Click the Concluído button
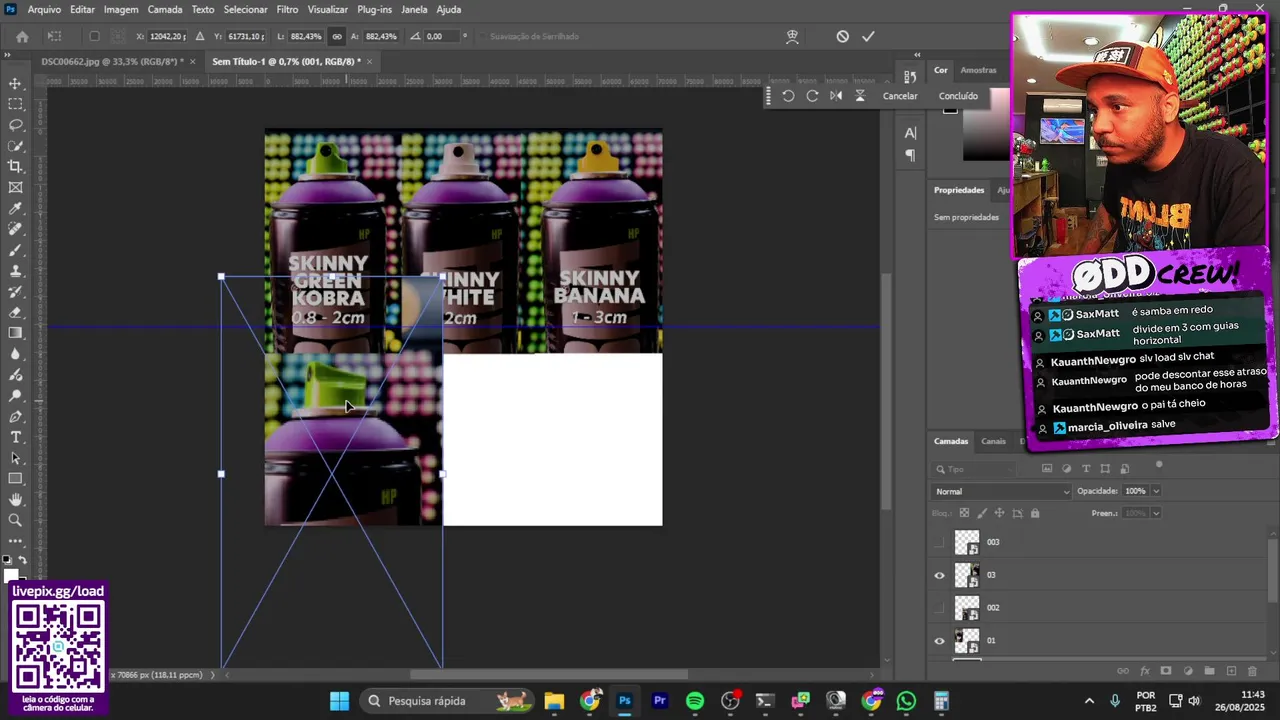This screenshot has height=720, width=1280. [x=958, y=96]
